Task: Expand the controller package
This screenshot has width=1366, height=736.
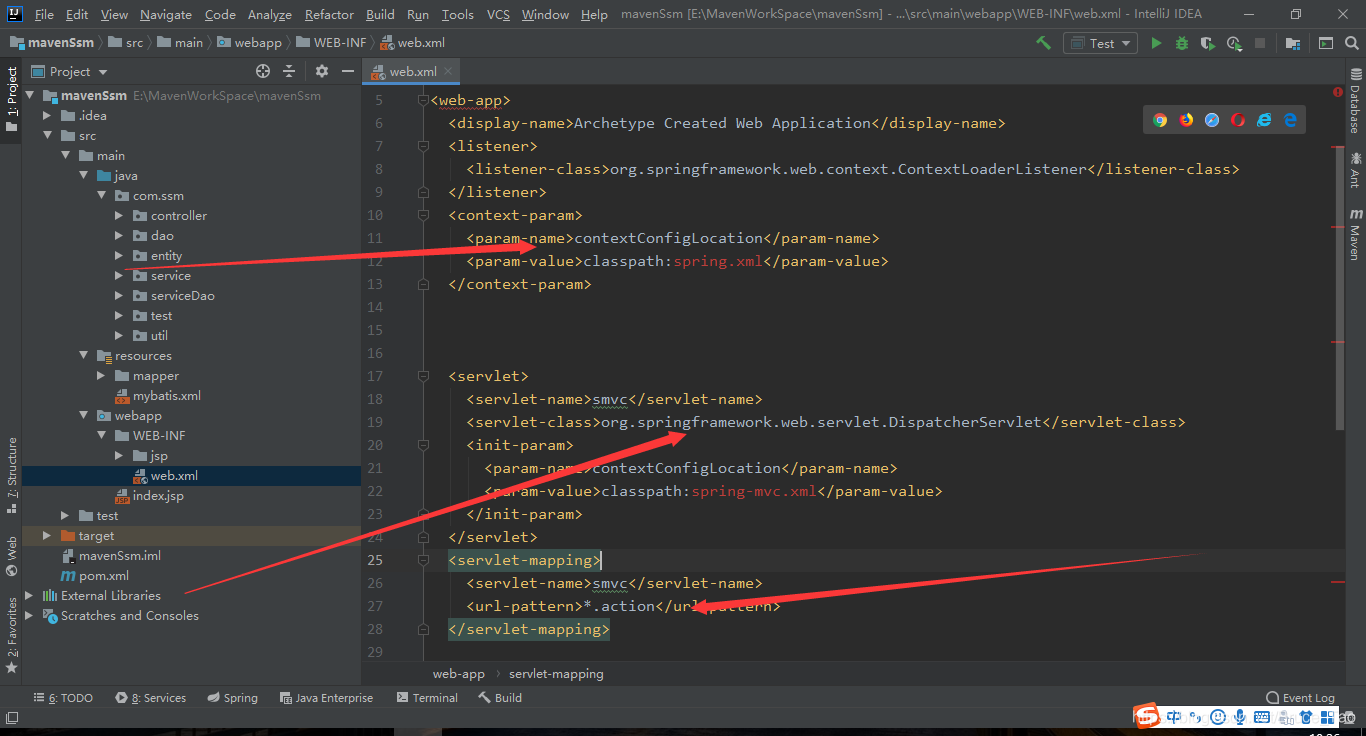Action: coord(119,215)
